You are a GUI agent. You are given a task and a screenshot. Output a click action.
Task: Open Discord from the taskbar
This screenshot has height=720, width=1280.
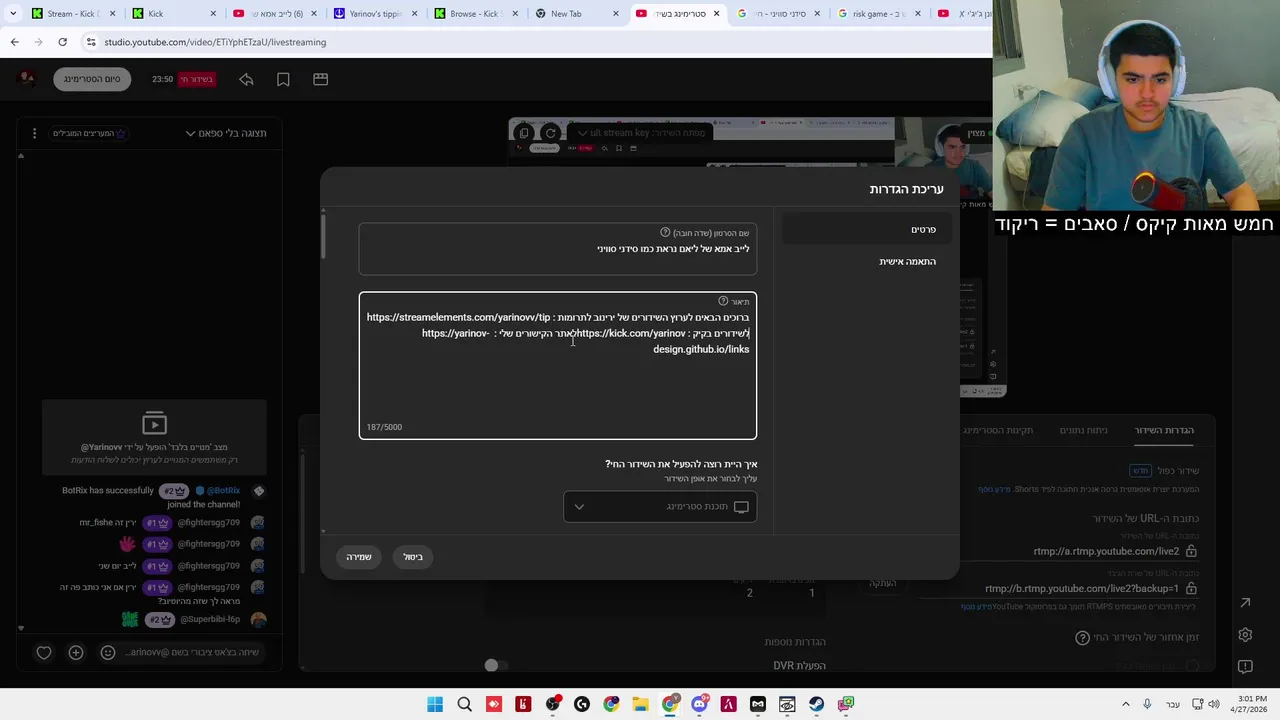click(x=699, y=704)
